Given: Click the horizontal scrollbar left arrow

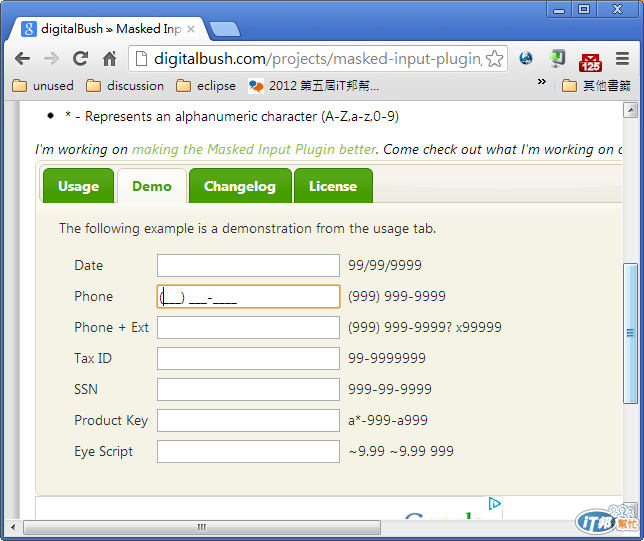Looking at the screenshot, I should point(13,527).
